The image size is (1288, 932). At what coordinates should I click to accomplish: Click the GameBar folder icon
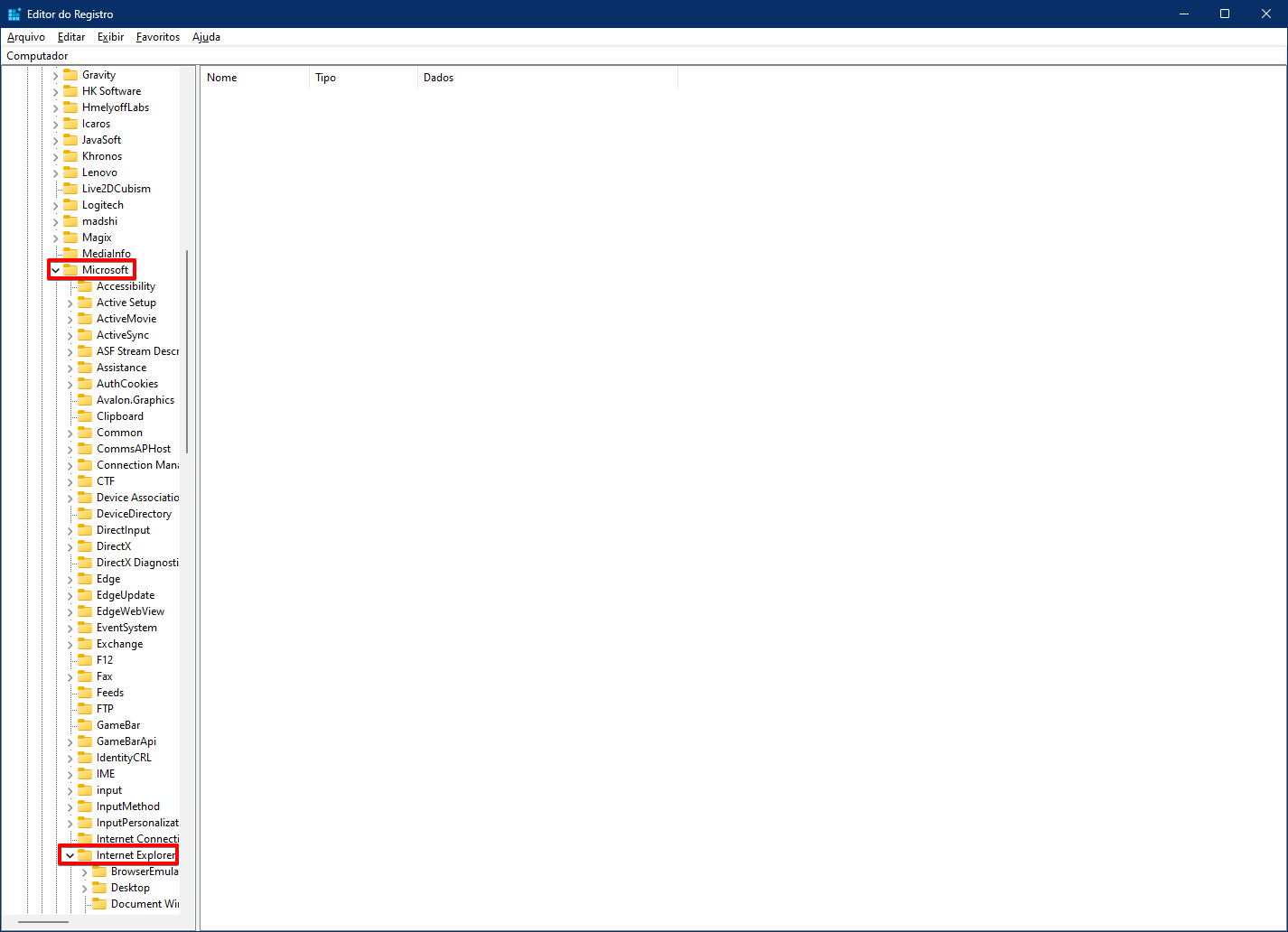click(x=85, y=725)
